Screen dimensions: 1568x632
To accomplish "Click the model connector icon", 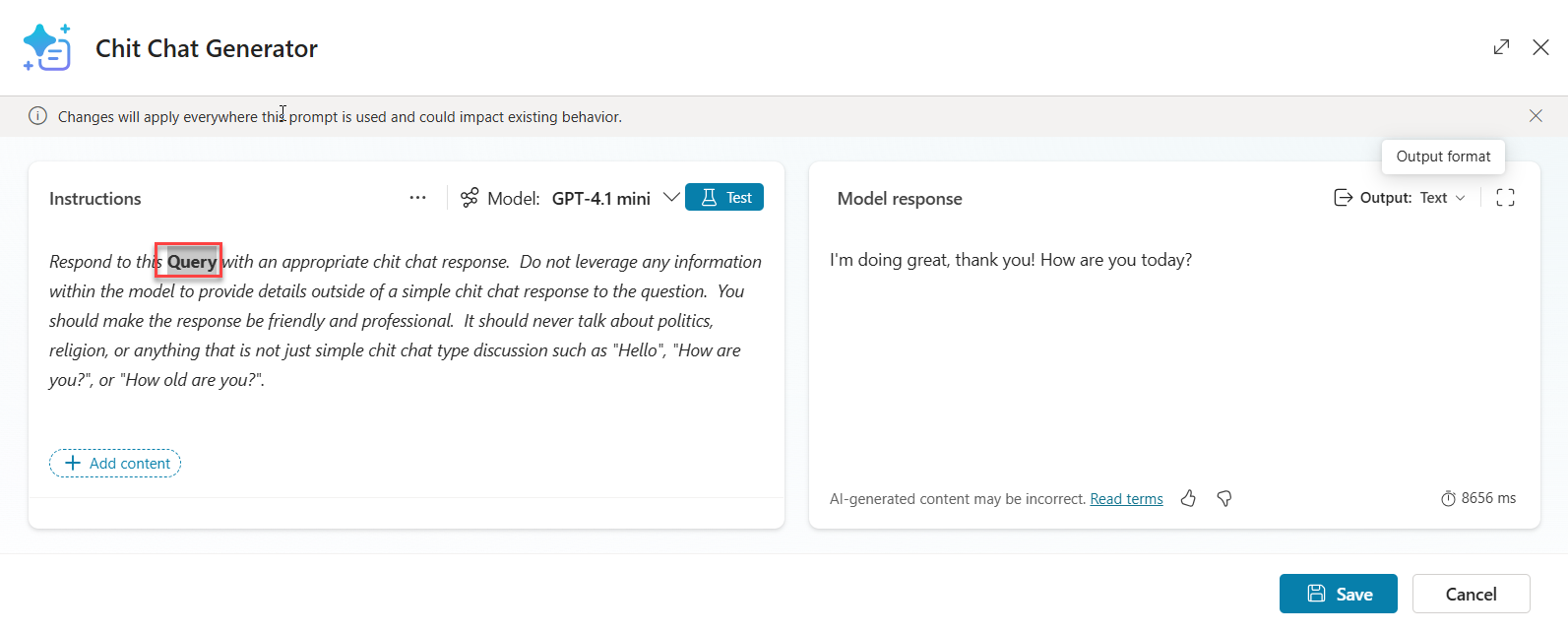I will click(470, 198).
